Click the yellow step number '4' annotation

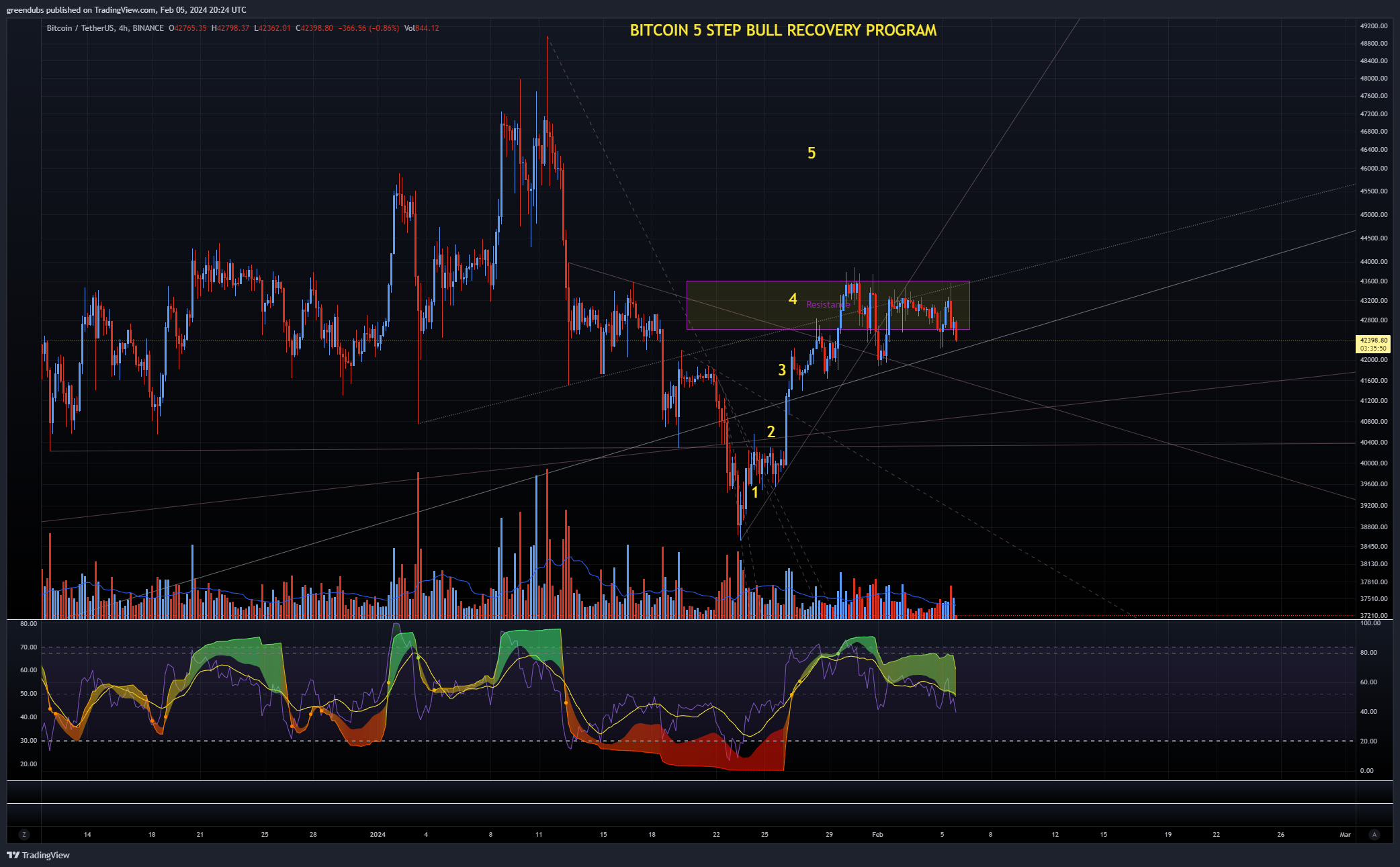coord(793,299)
